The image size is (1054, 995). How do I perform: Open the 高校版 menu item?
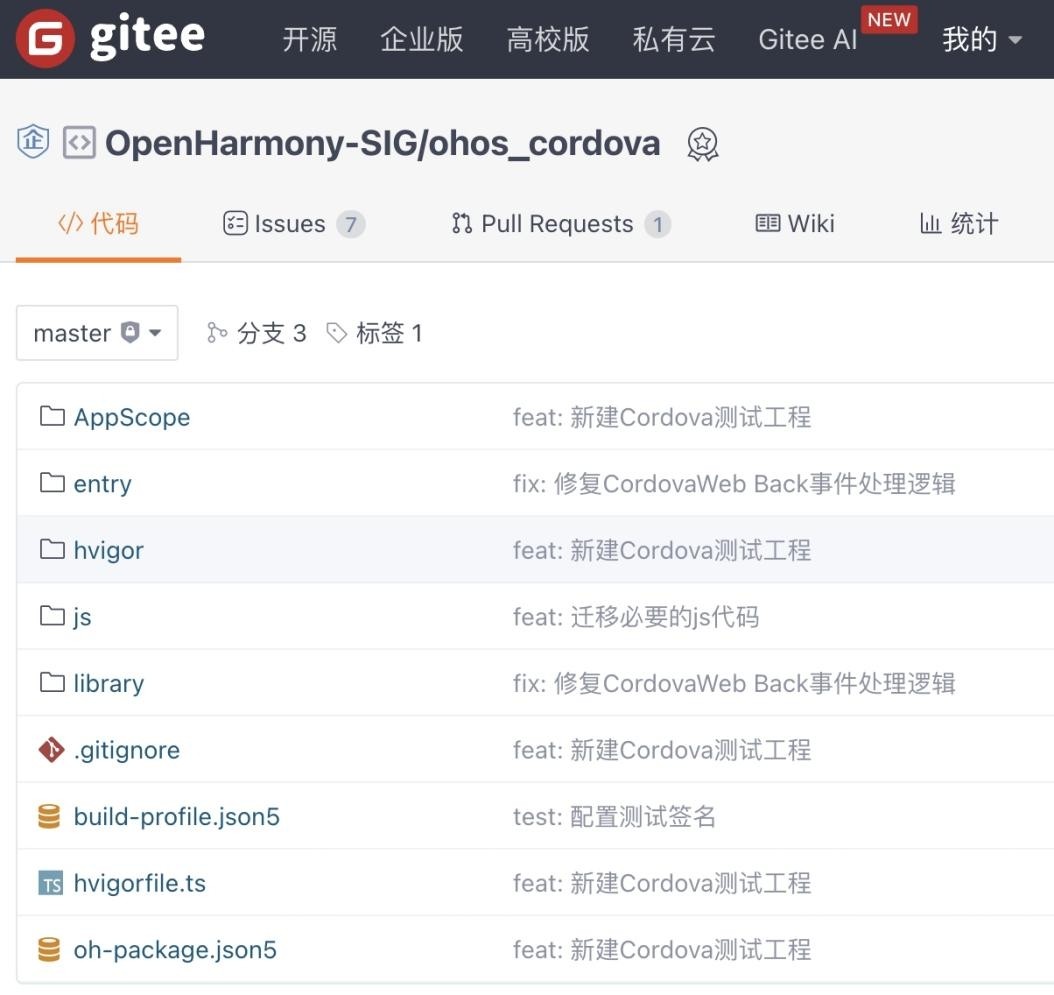[548, 39]
